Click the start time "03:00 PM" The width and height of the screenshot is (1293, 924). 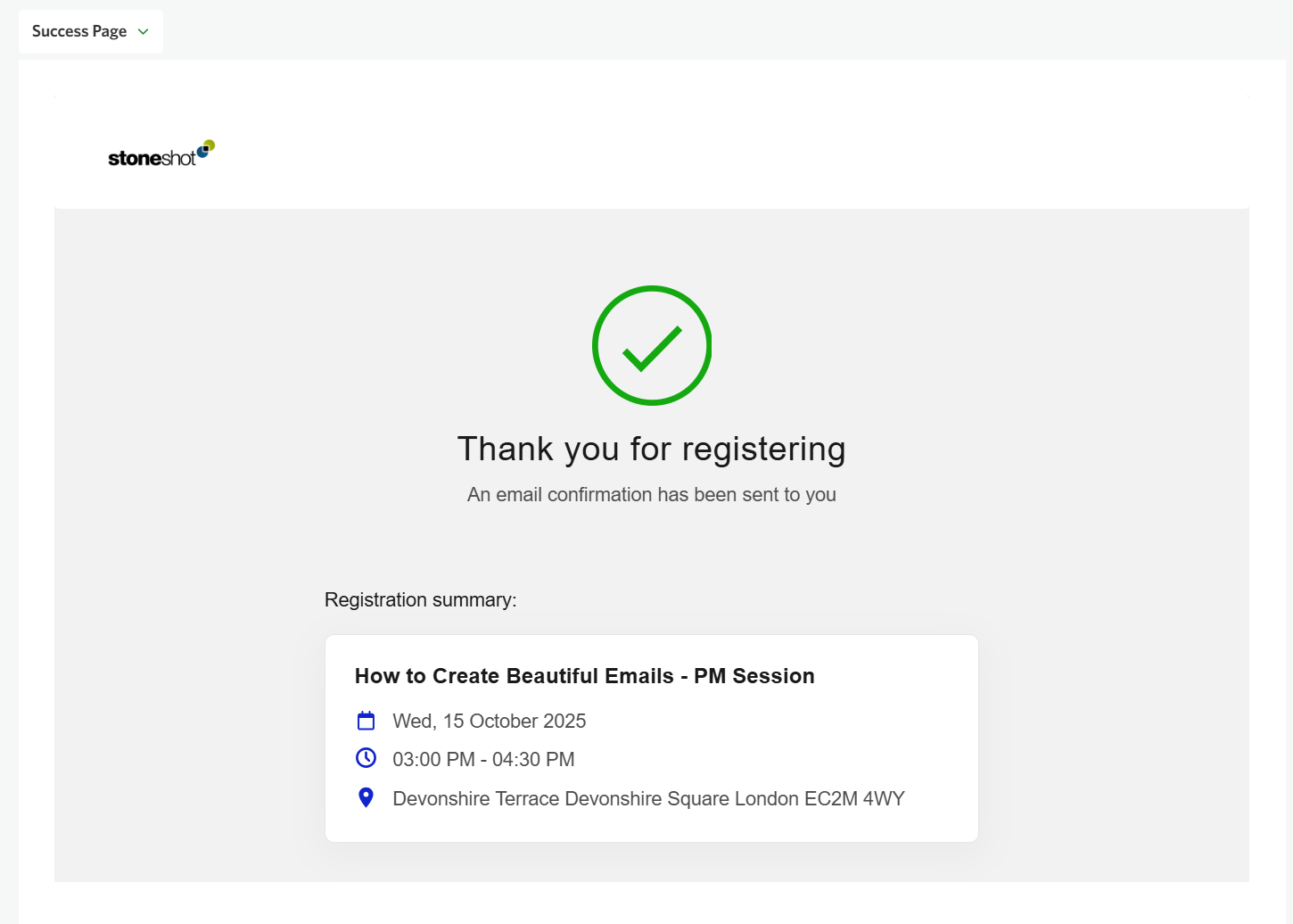click(x=433, y=760)
